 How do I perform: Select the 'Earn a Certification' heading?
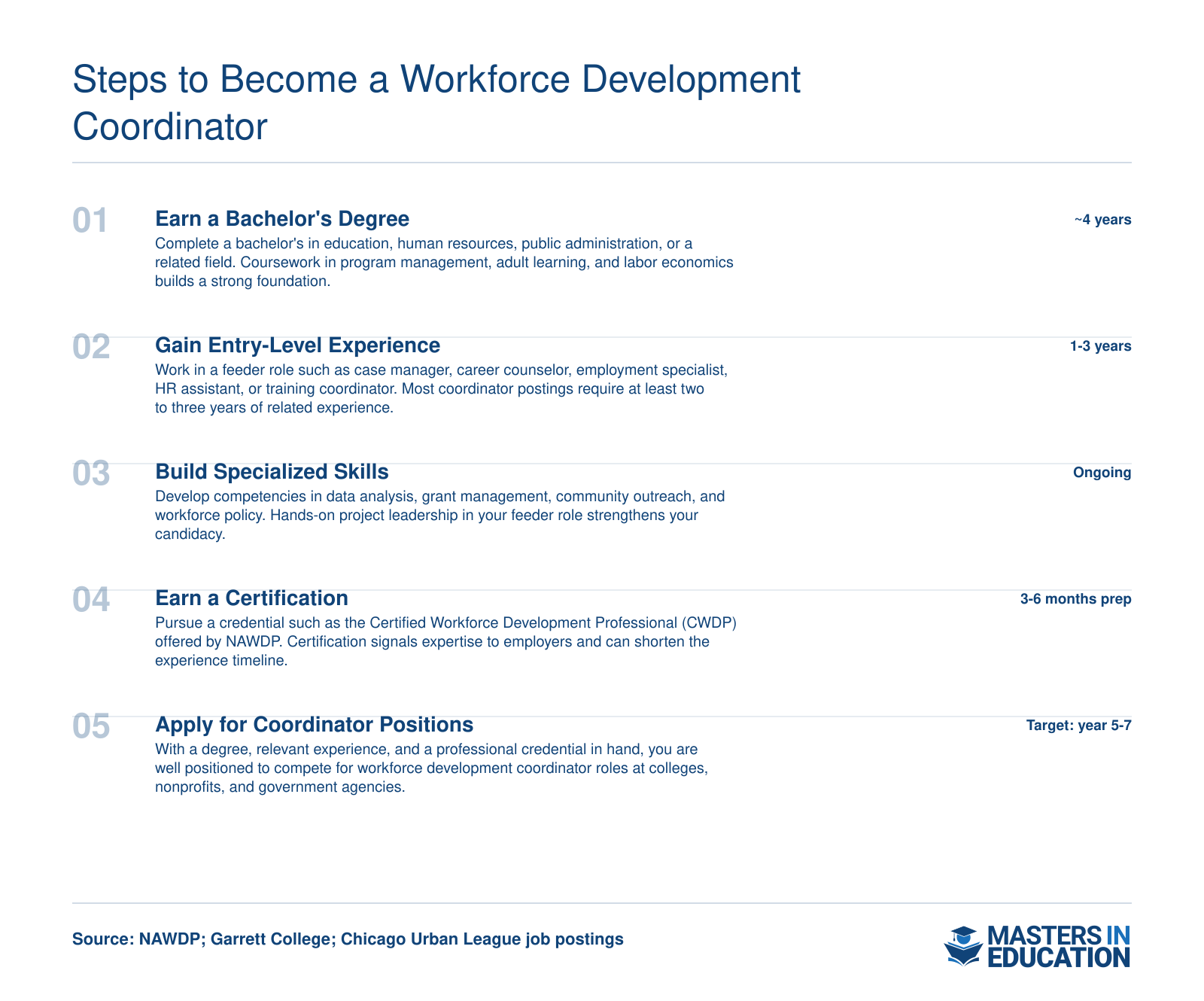click(x=251, y=598)
